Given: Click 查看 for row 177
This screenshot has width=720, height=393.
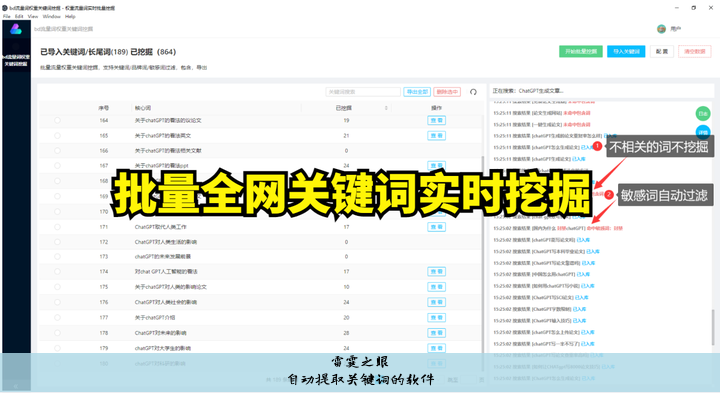Looking at the screenshot, I should pyautogui.click(x=436, y=317).
